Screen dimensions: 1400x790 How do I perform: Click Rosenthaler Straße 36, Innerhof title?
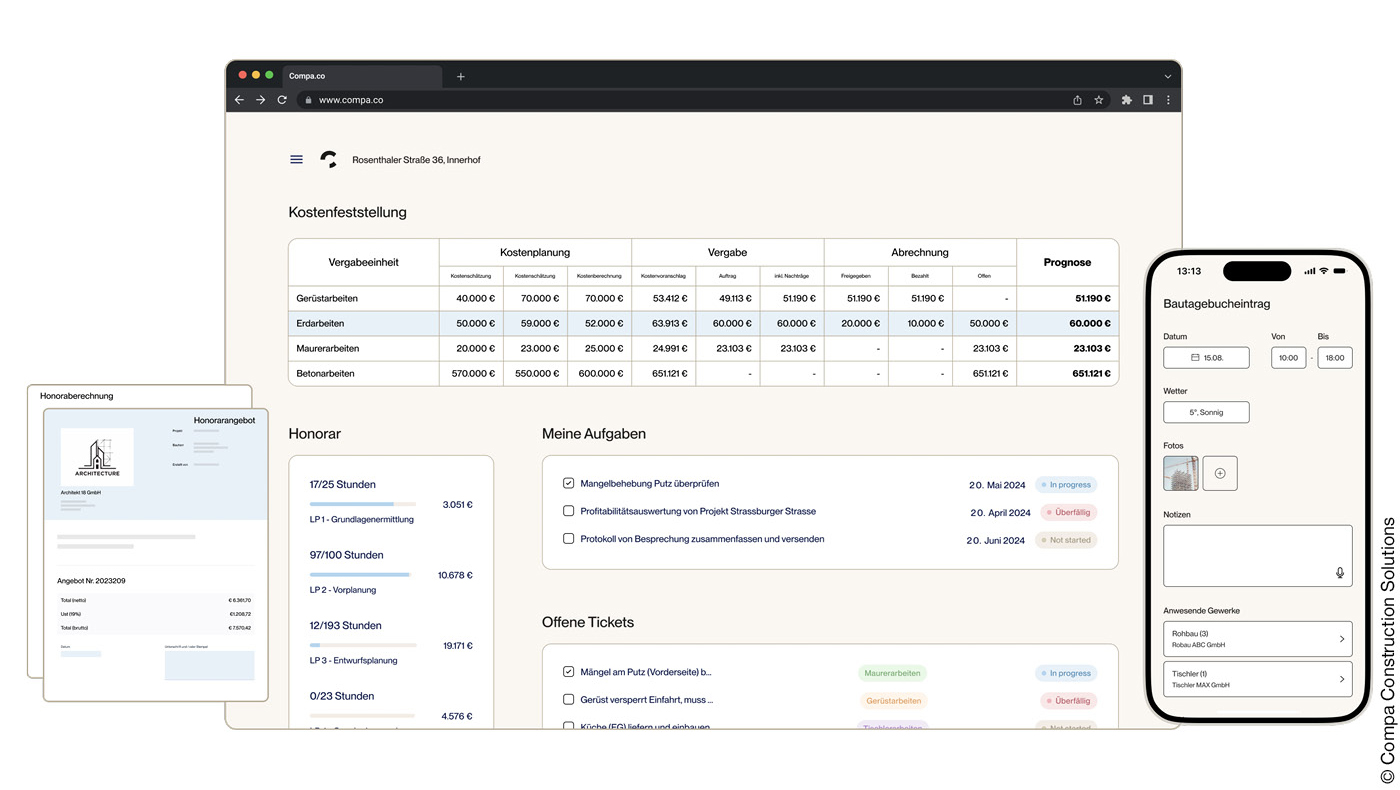(416, 160)
